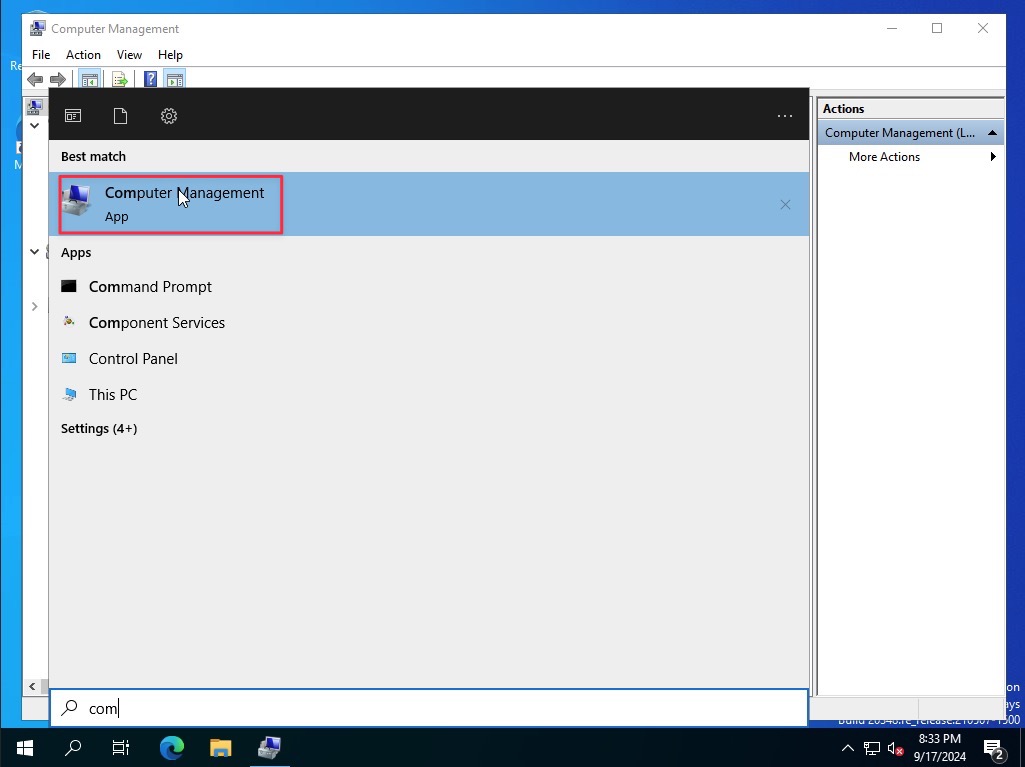
Task: Open More Actions submenu in Actions pane
Action: click(910, 157)
